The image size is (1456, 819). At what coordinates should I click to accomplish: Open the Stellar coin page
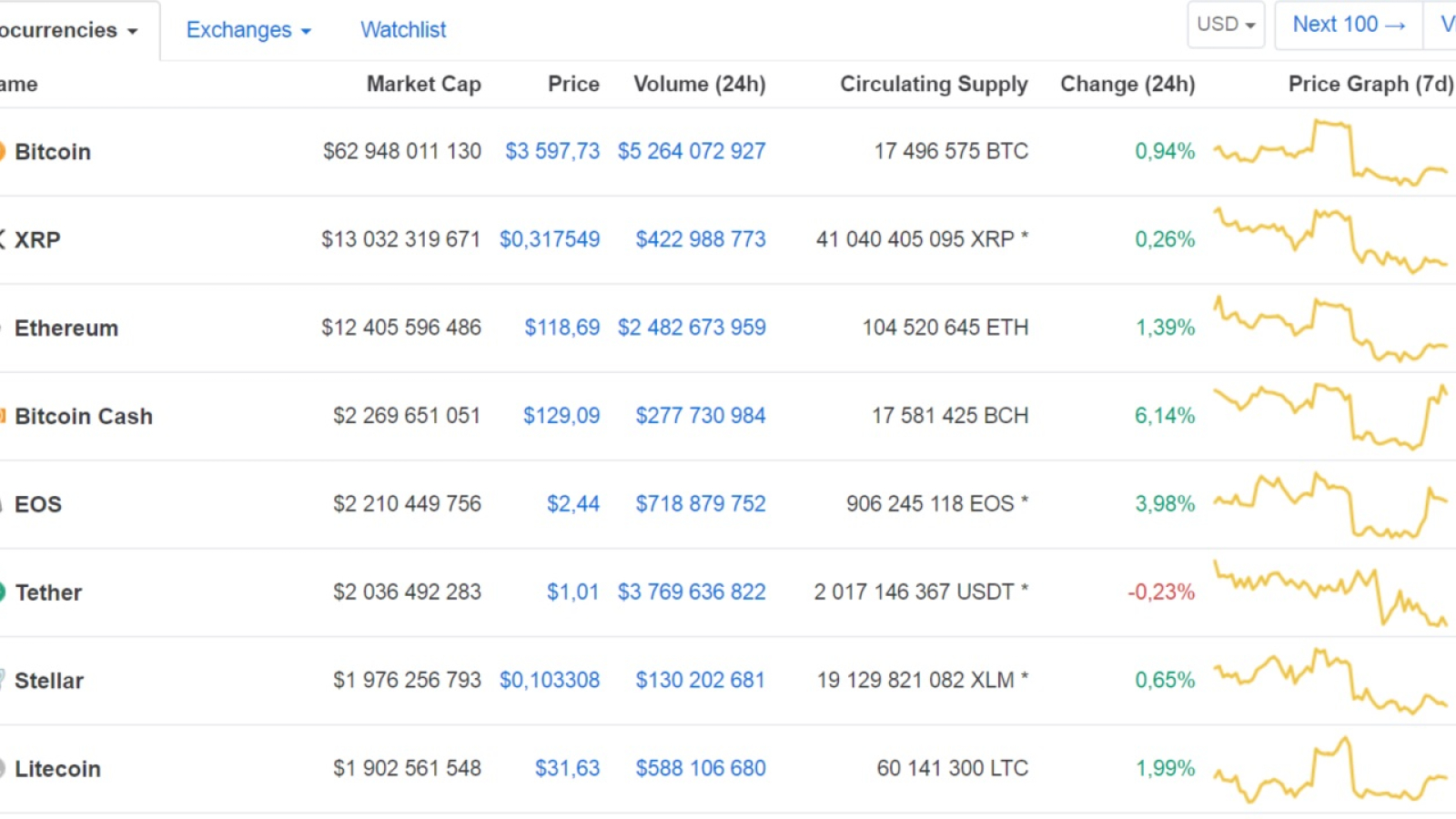[49, 682]
